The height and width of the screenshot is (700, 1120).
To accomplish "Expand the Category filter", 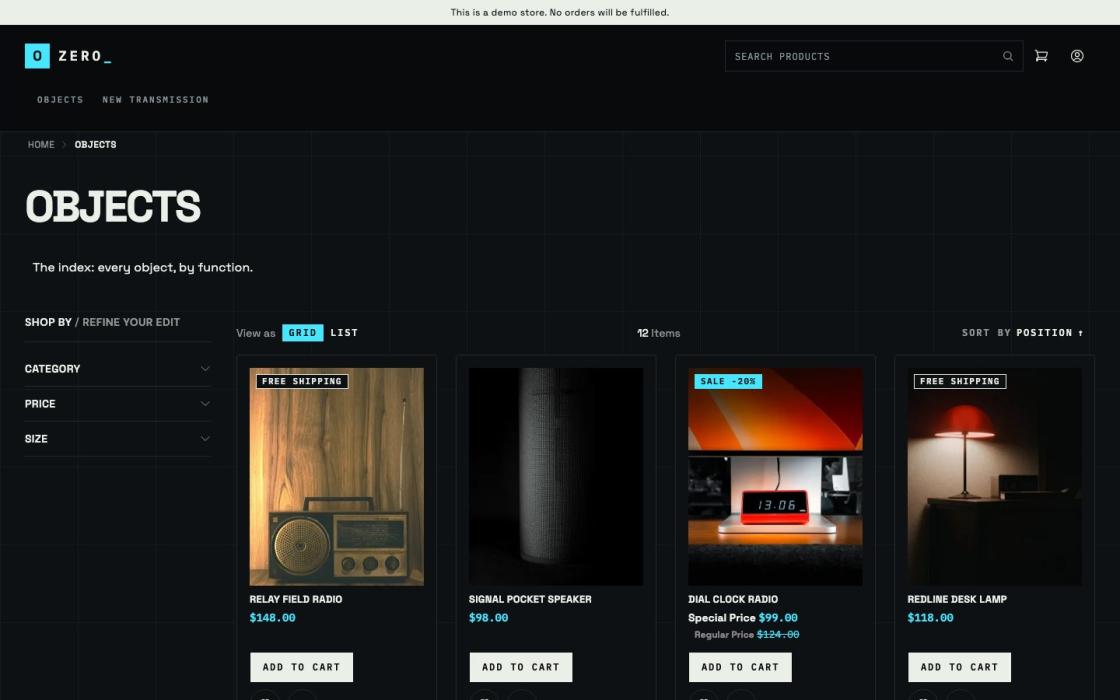I will coord(118,369).
